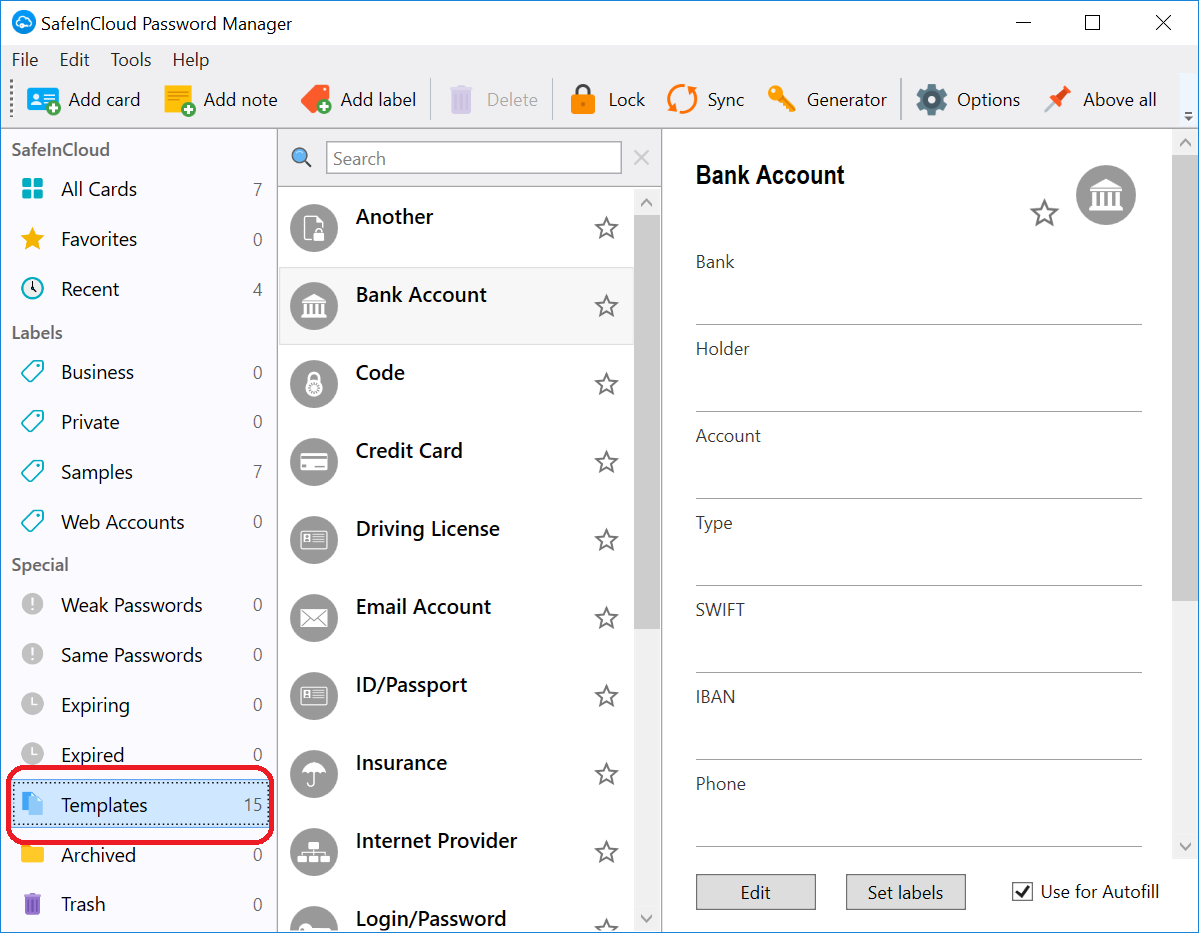Click the Bank Account building icon in list

click(x=314, y=306)
